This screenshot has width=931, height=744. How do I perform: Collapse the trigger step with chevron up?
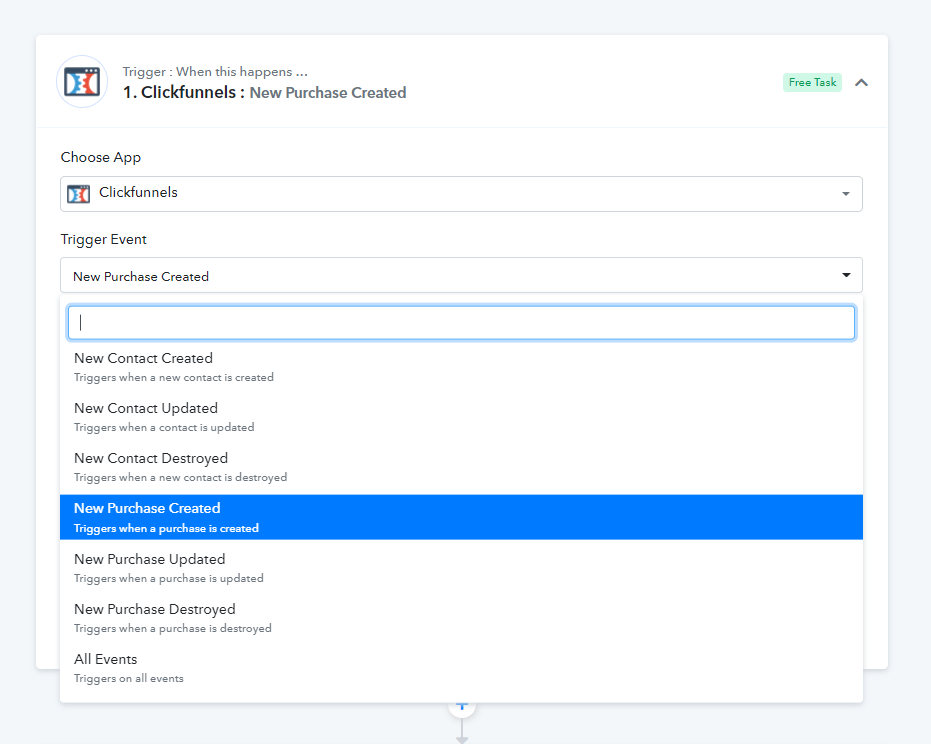coord(861,83)
